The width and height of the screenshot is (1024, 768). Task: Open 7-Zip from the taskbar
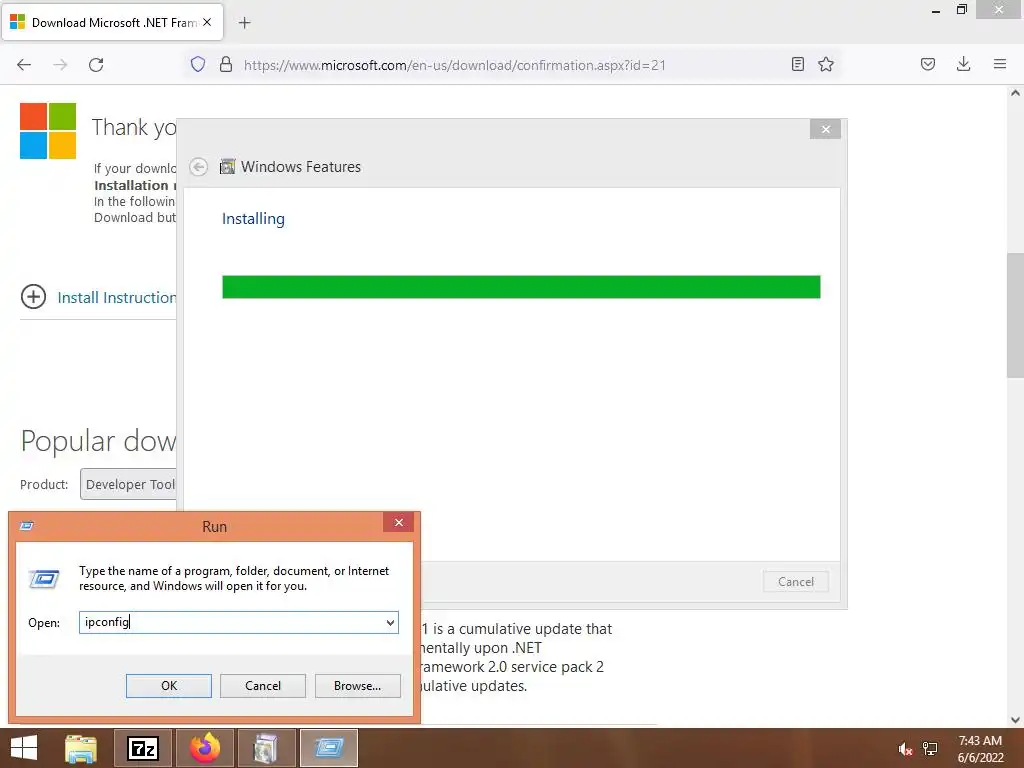click(143, 748)
